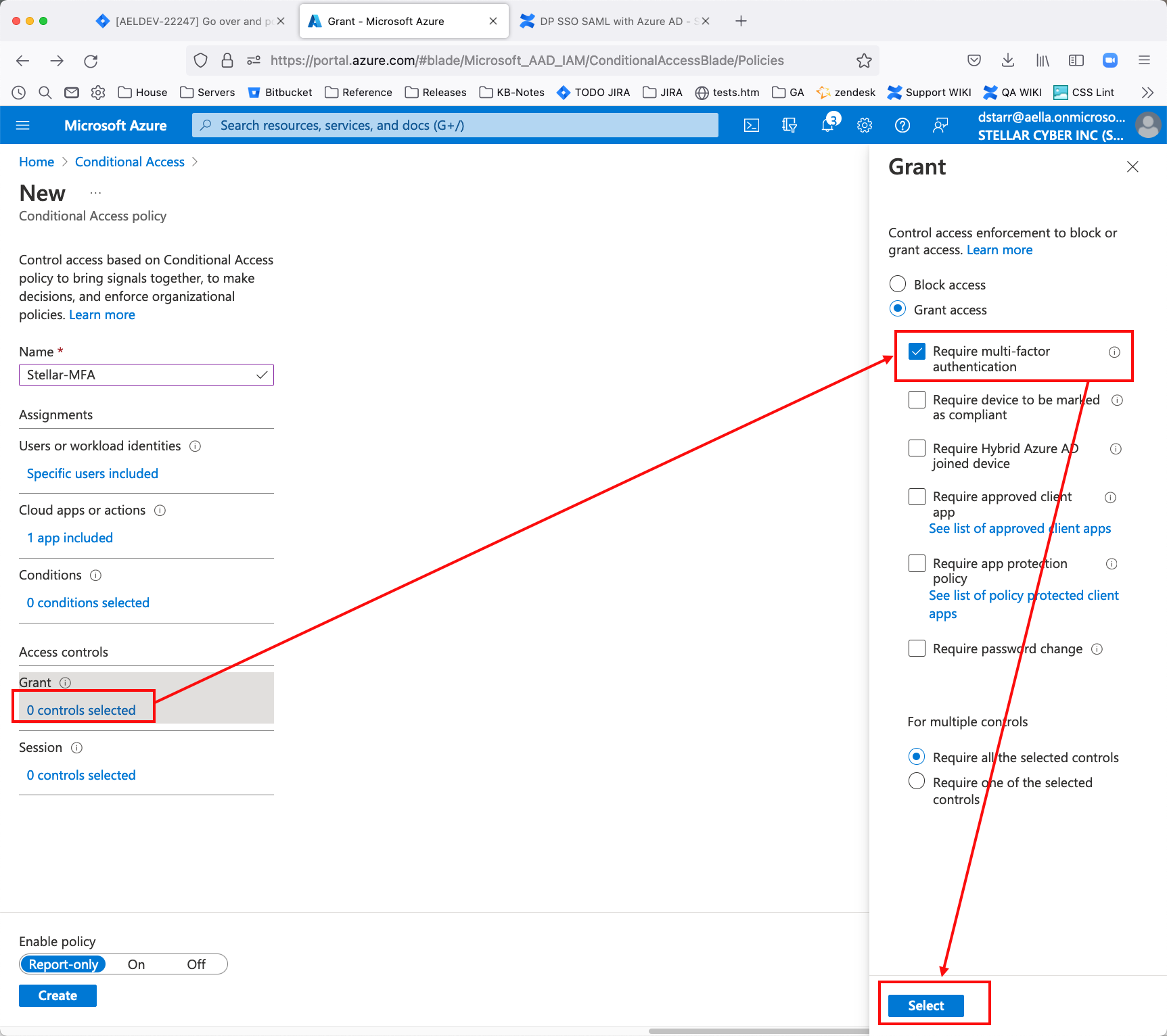Bookmark page with the star icon
Image resolution: width=1167 pixels, height=1036 pixels.
[864, 61]
